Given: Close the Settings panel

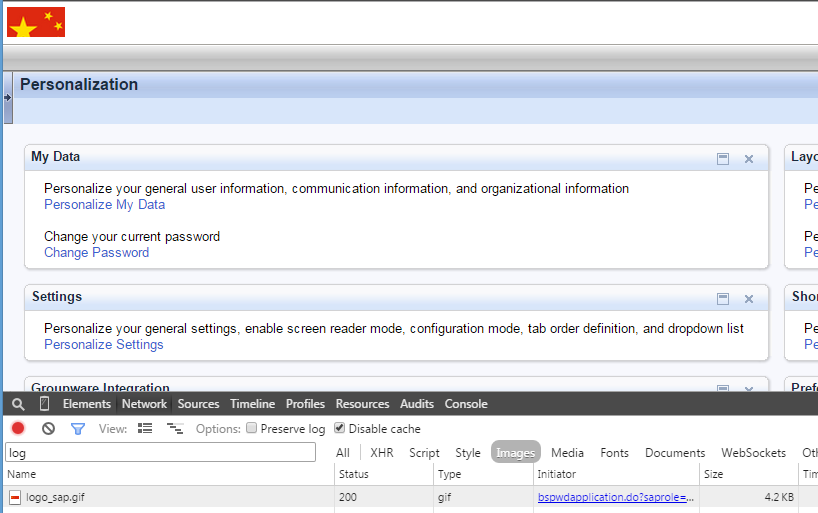Looking at the screenshot, I should pyautogui.click(x=749, y=299).
